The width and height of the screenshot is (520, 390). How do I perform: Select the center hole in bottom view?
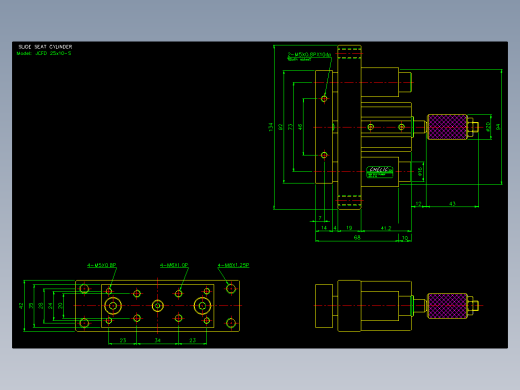pos(158,306)
